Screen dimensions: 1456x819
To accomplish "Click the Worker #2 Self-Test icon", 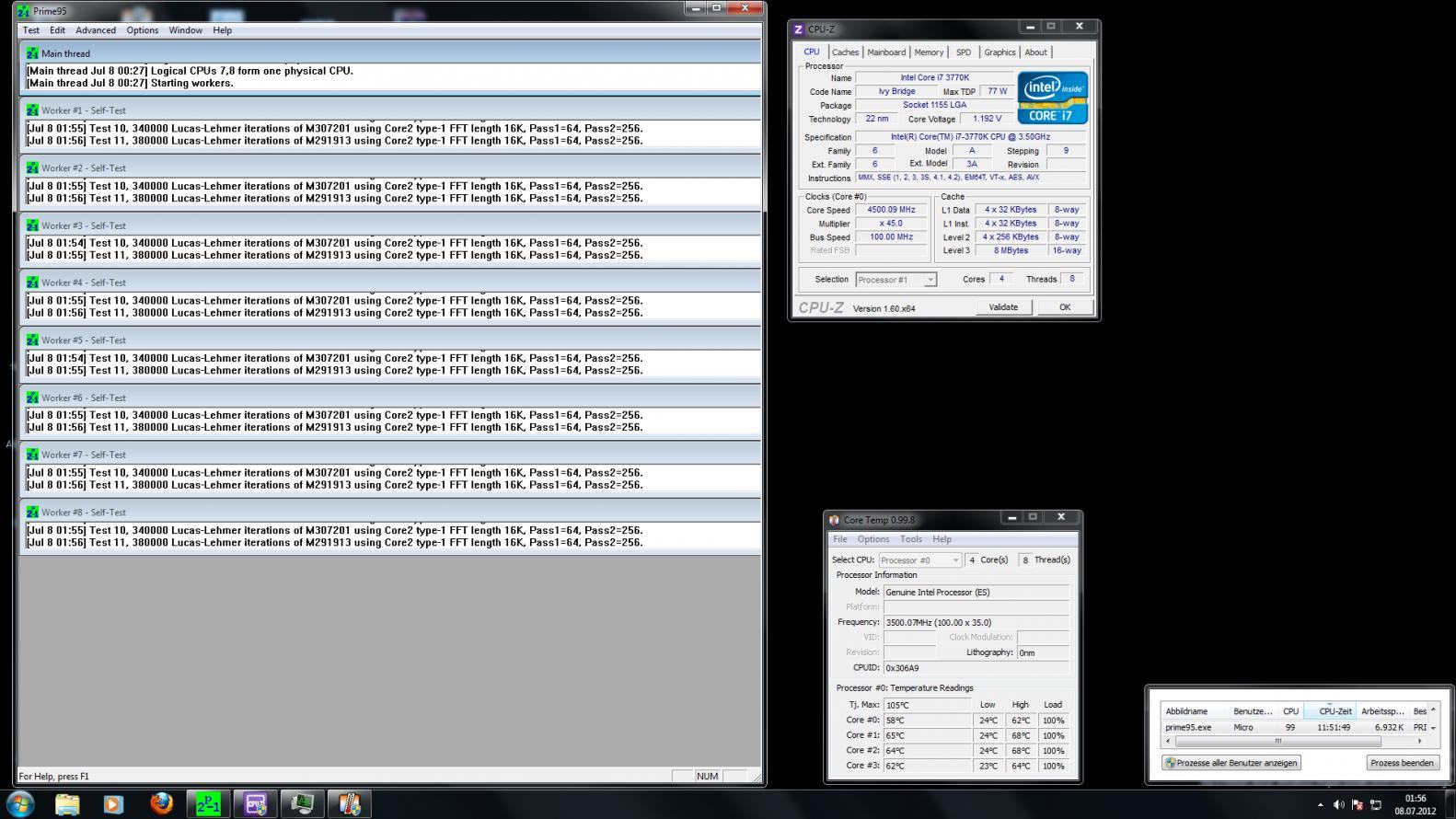I will coord(33,167).
